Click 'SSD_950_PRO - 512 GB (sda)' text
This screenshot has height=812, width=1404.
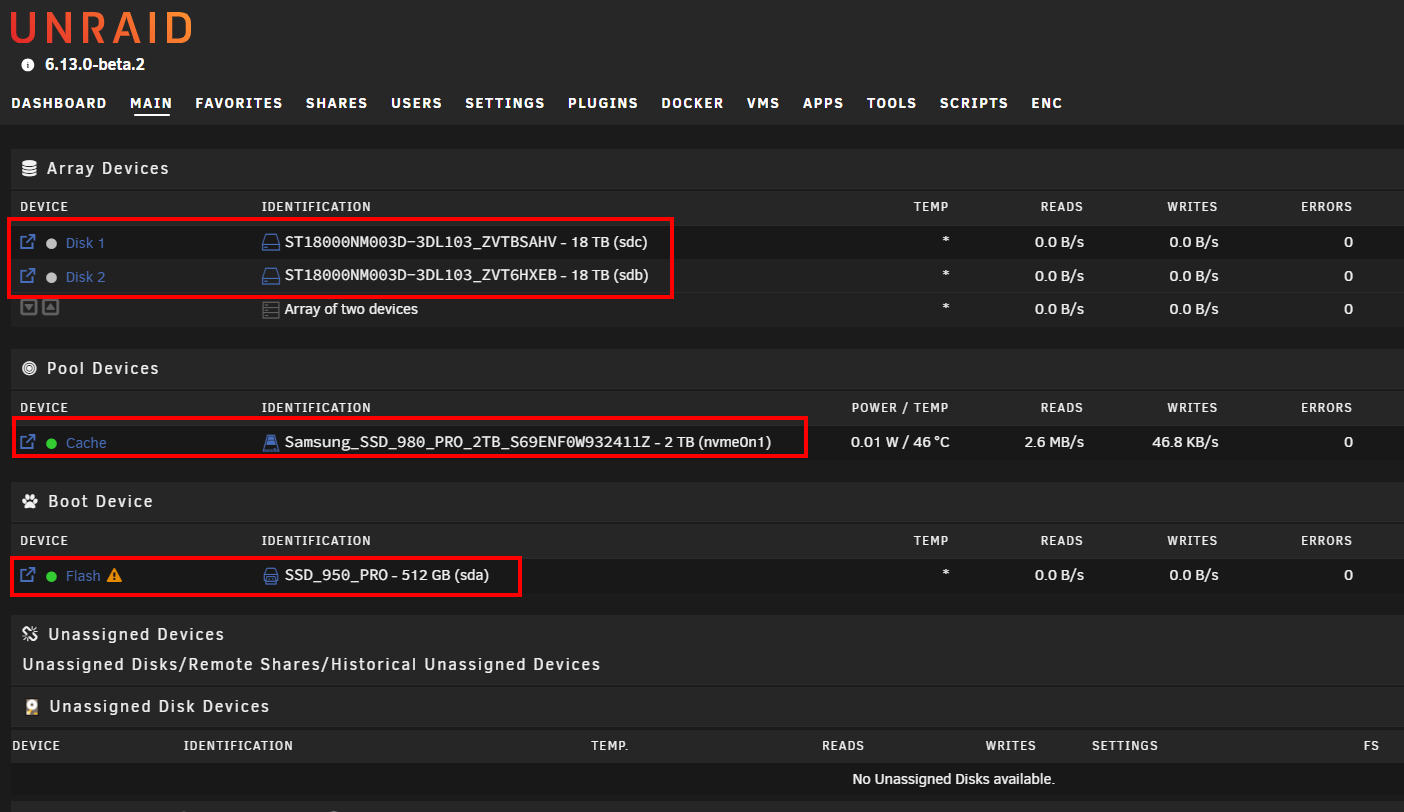tap(387, 575)
